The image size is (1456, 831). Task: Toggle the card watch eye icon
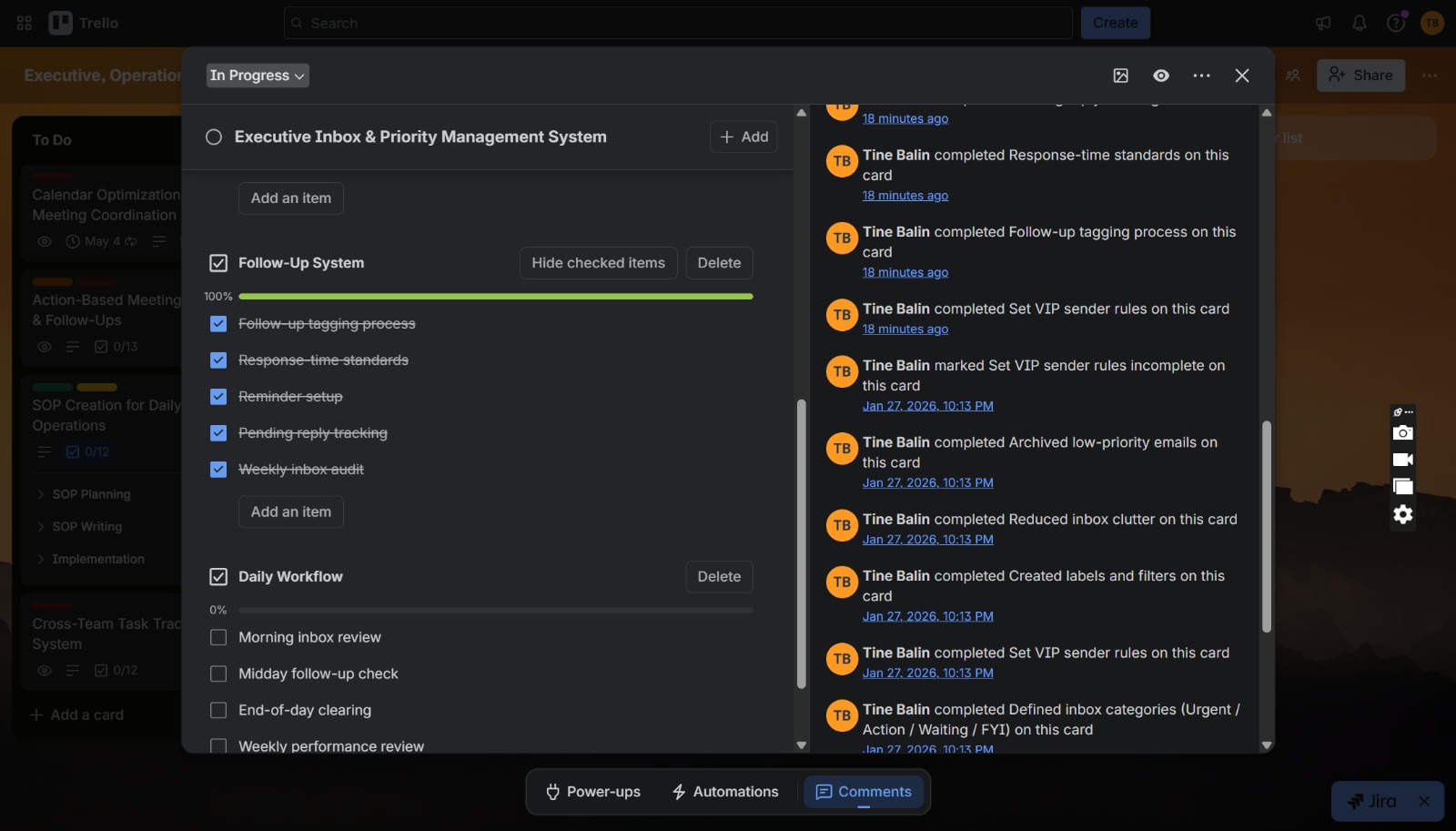[x=1161, y=76]
